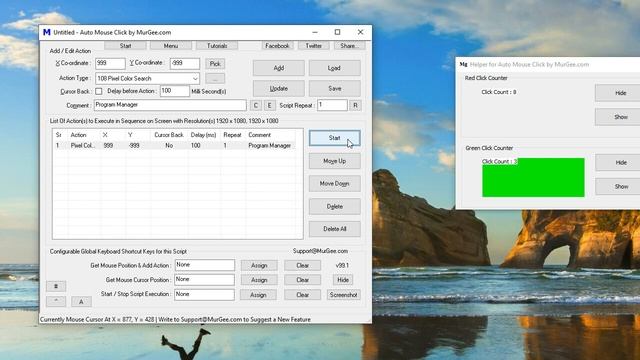Click the 'R' button next to Script Repeat

(x=355, y=105)
